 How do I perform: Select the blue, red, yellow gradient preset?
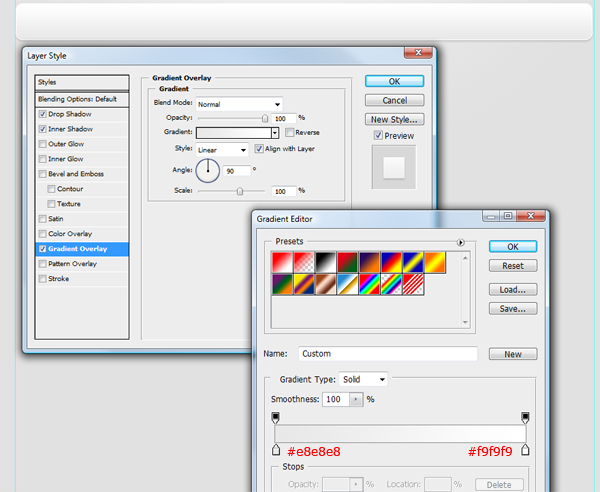tap(391, 262)
